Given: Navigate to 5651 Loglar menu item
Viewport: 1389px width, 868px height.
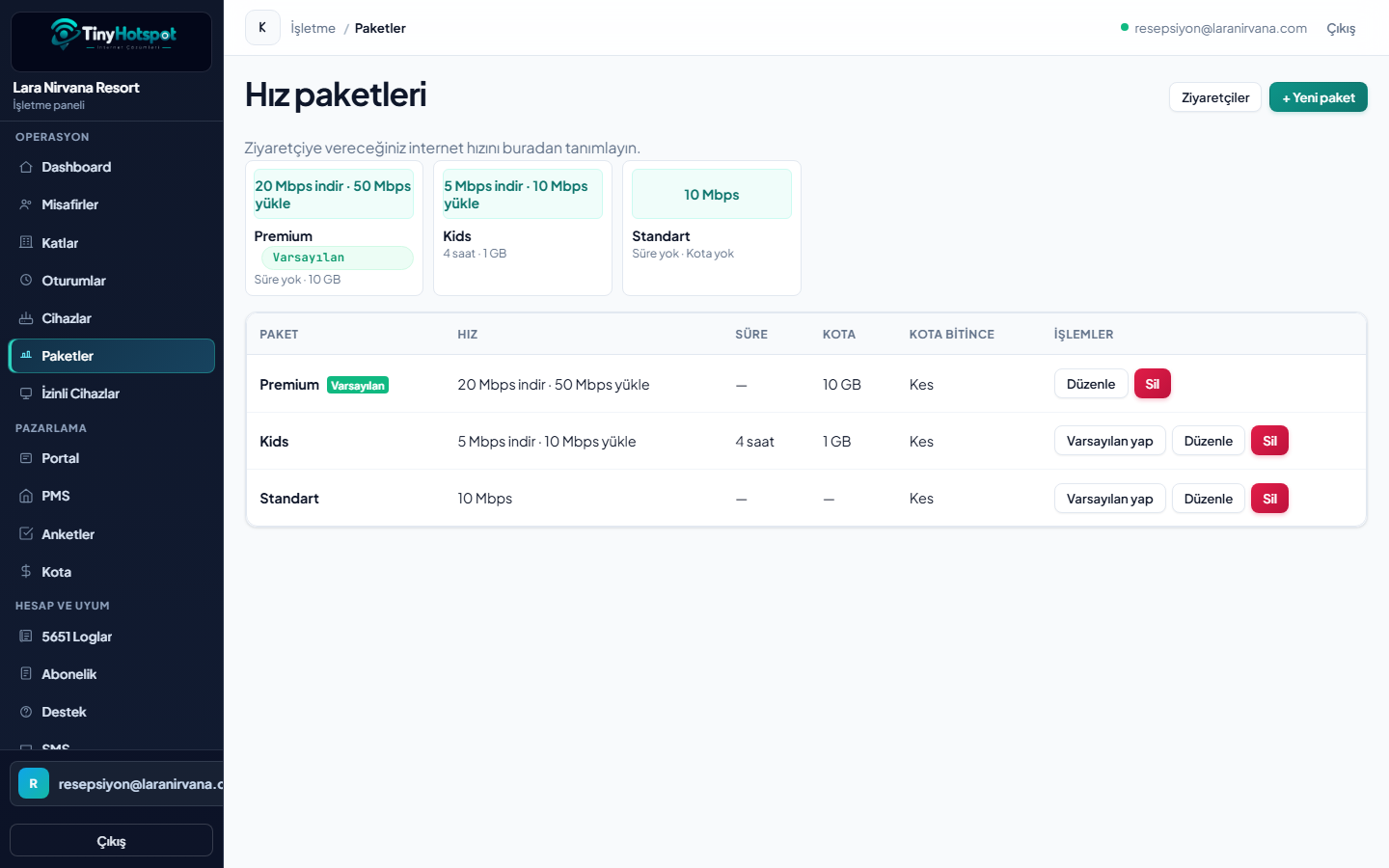Looking at the screenshot, I should [x=112, y=637].
